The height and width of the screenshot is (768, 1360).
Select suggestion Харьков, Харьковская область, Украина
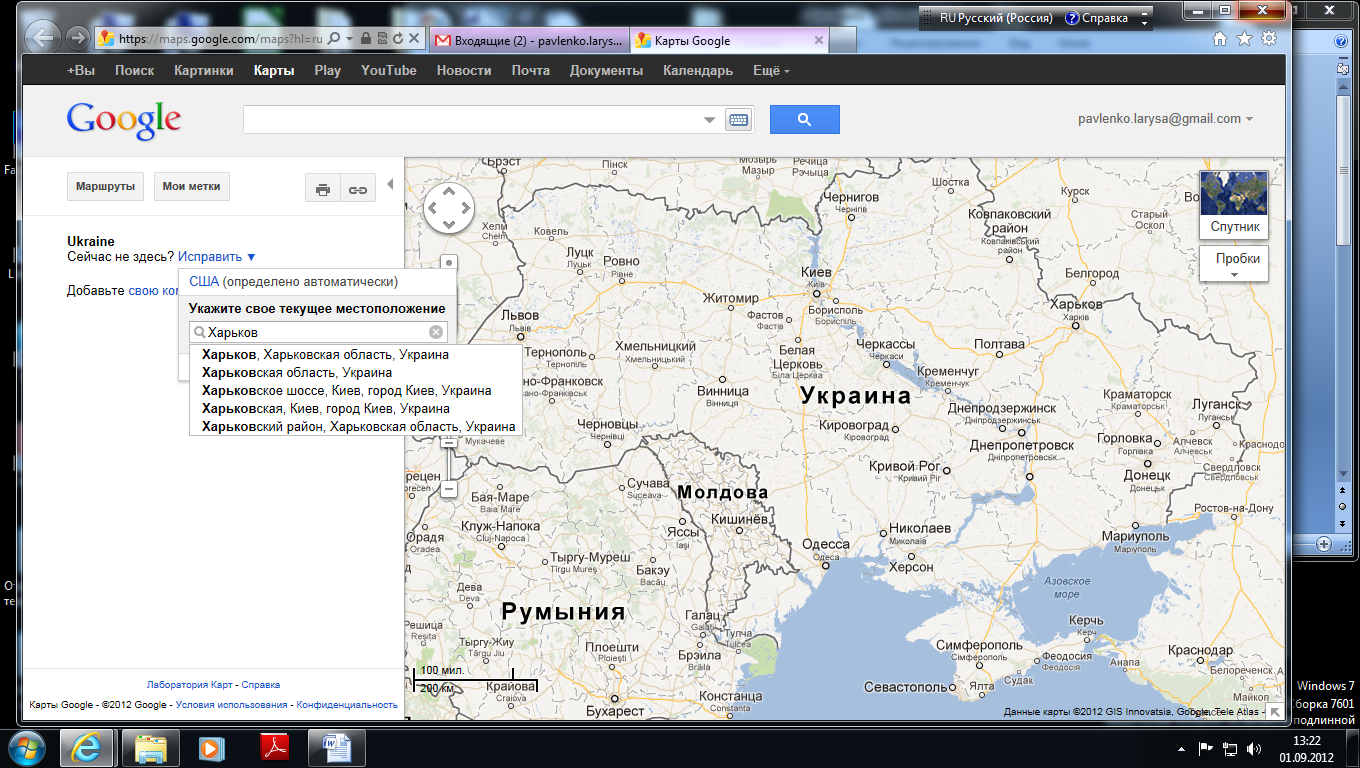[355, 354]
